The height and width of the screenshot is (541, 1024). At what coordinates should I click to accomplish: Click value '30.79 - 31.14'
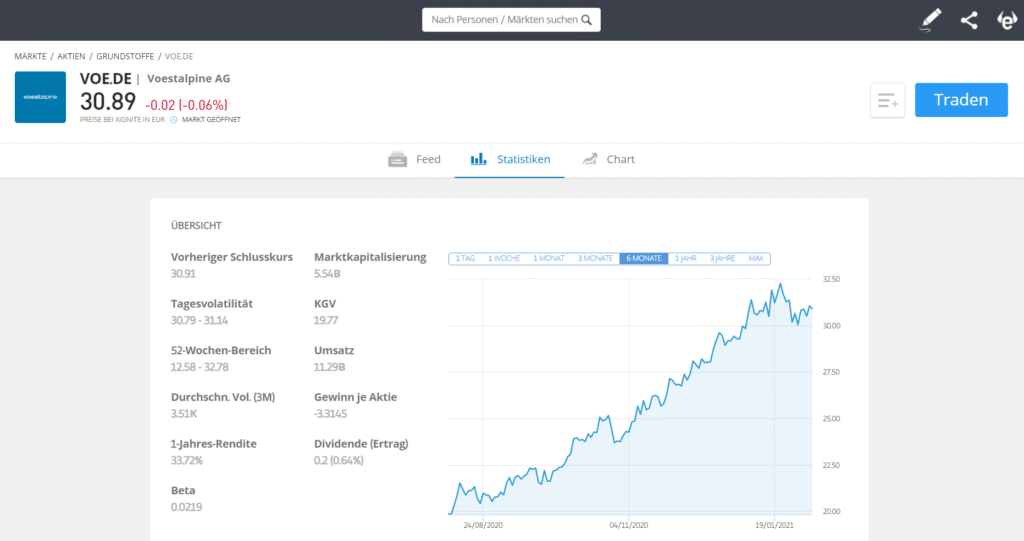pos(199,320)
